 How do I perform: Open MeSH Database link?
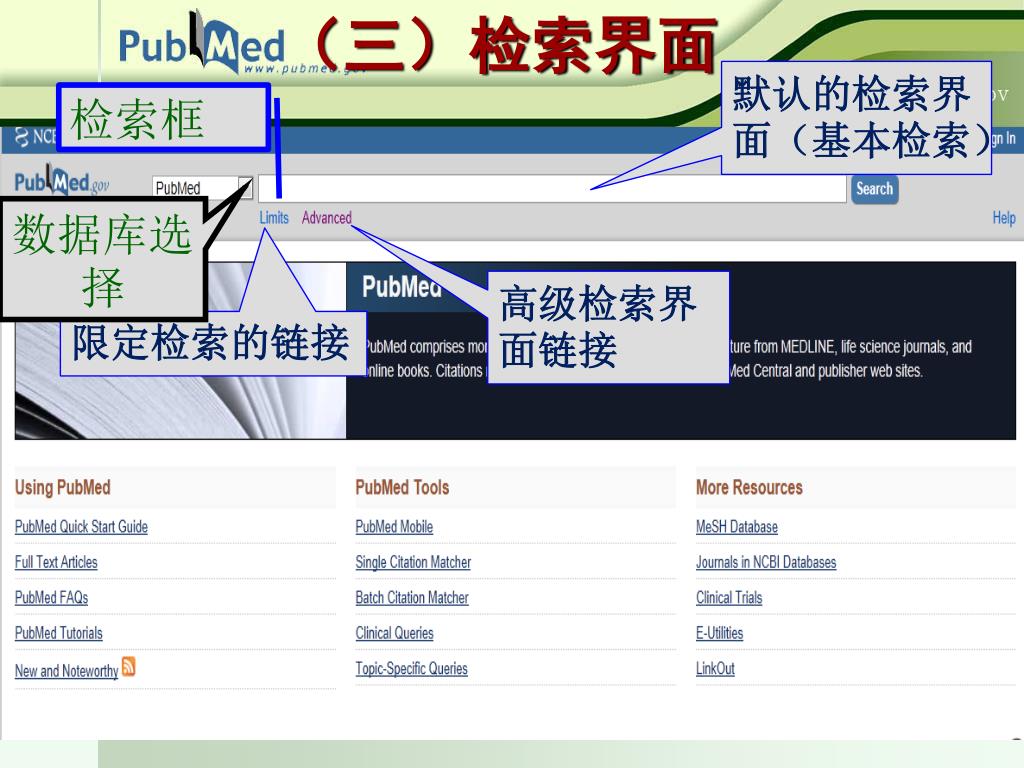[737, 527]
